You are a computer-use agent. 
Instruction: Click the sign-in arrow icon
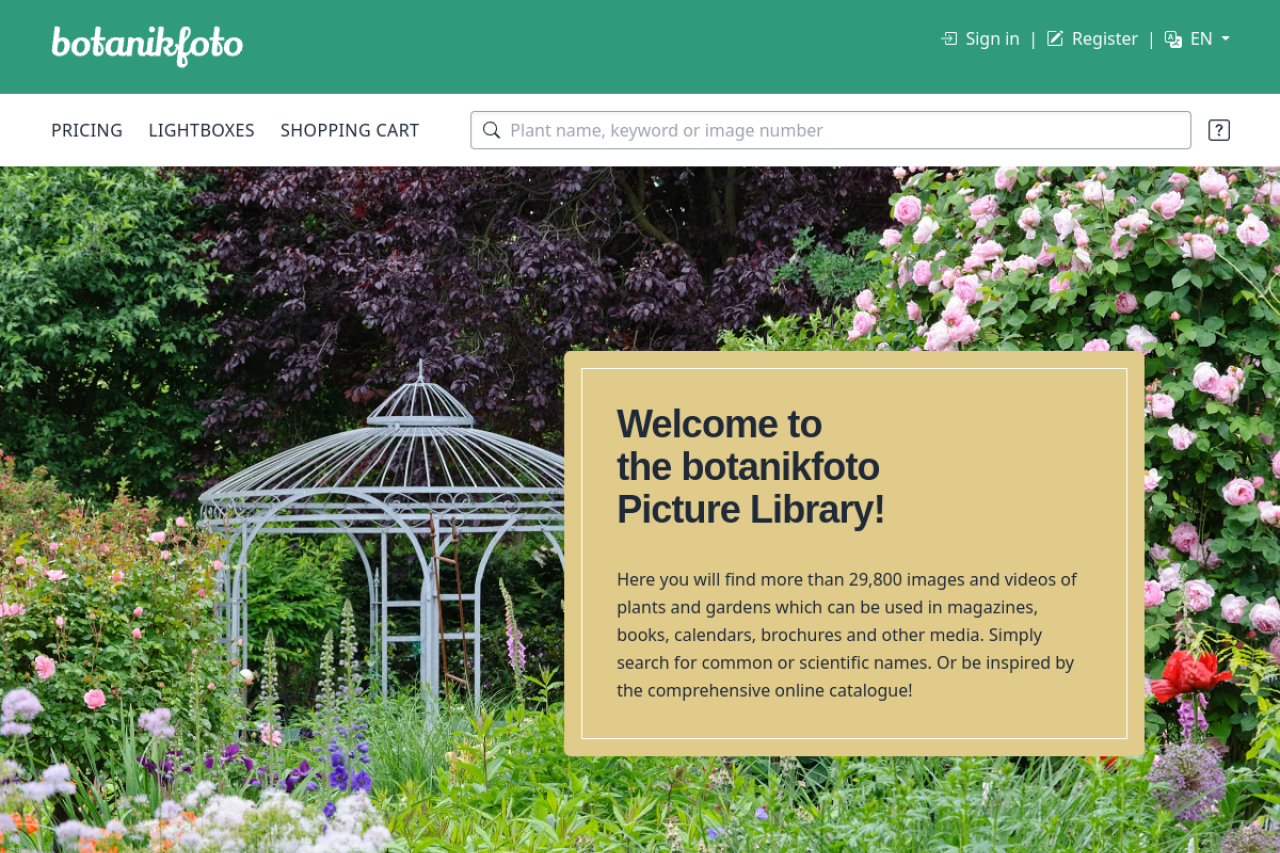[x=949, y=39]
